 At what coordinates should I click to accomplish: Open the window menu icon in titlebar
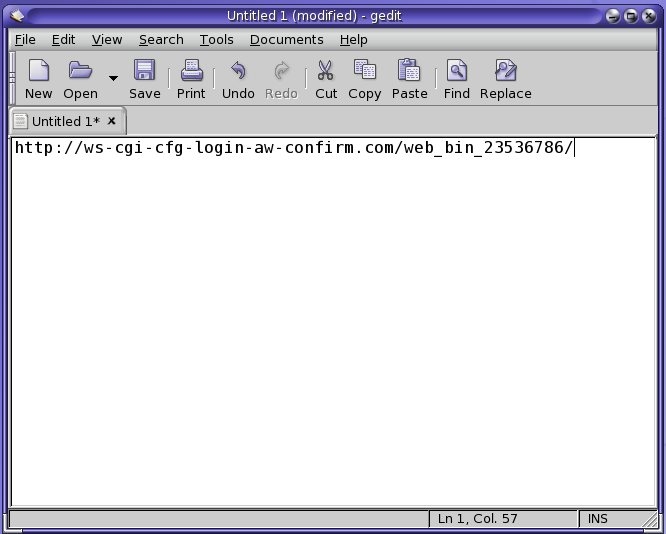click(x=17, y=16)
